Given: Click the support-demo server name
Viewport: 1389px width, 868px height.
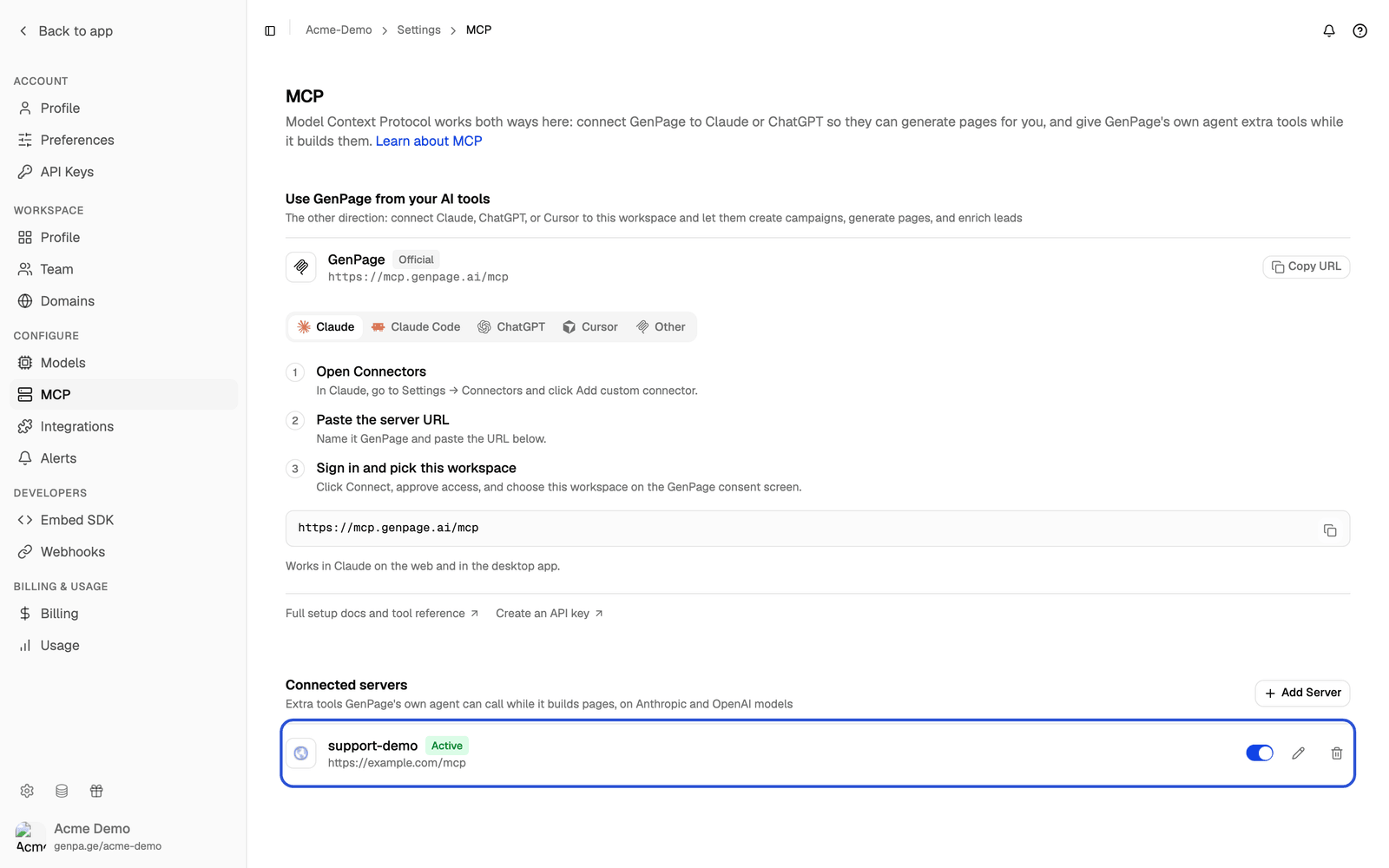Looking at the screenshot, I should pyautogui.click(x=372, y=746).
